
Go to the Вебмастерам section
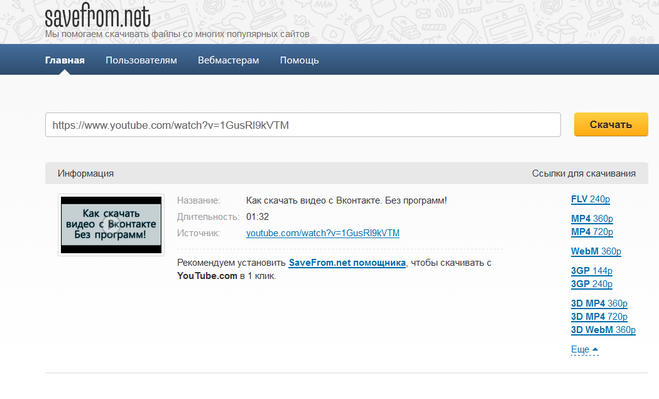click(228, 60)
